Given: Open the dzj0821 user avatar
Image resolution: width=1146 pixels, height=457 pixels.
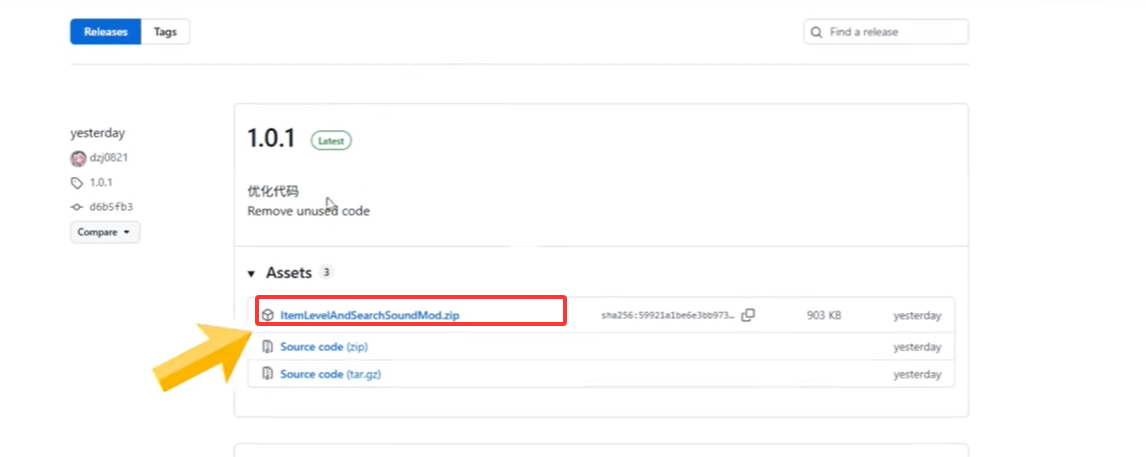Looking at the screenshot, I should point(78,158).
